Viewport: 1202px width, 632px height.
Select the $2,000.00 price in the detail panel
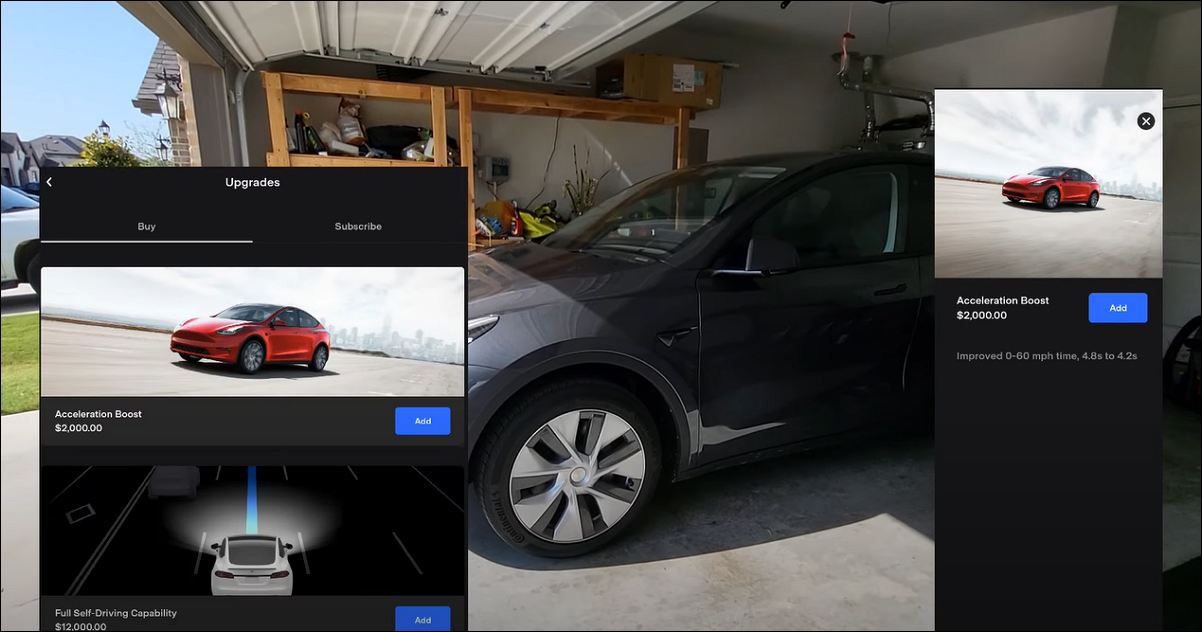click(981, 315)
